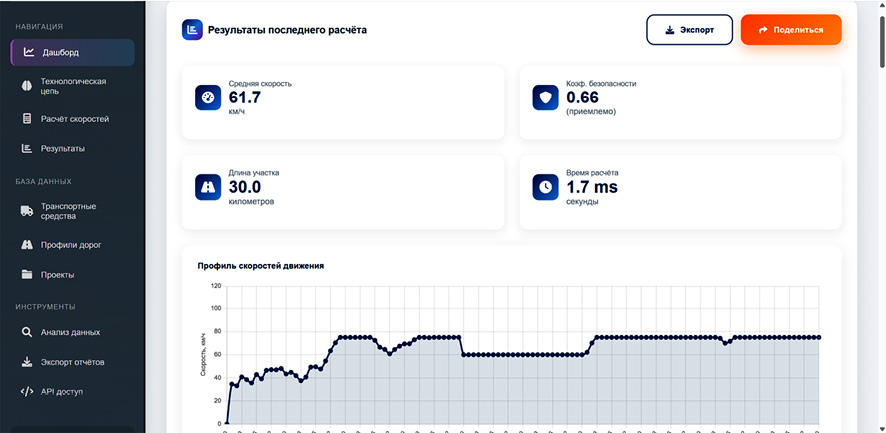Go to the Профили дорог section
The width and height of the screenshot is (886, 433).
72,245
